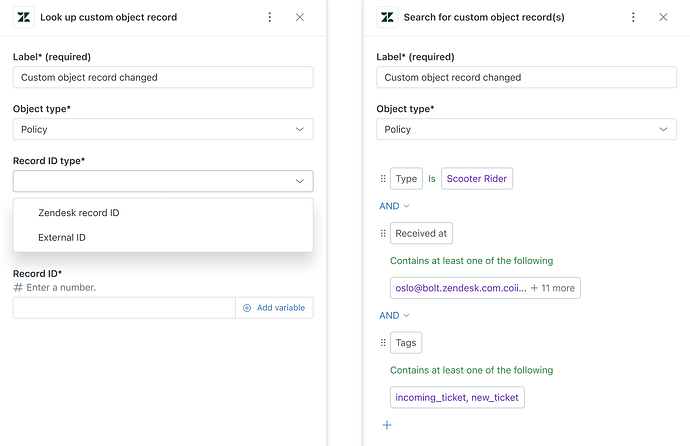Click Add variable button
690x446 pixels.
tap(275, 308)
